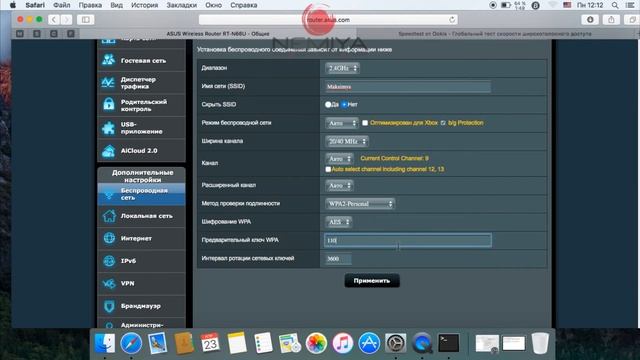The image size is (640, 360).
Task: Open Finder from the Dock
Action: tap(105, 343)
